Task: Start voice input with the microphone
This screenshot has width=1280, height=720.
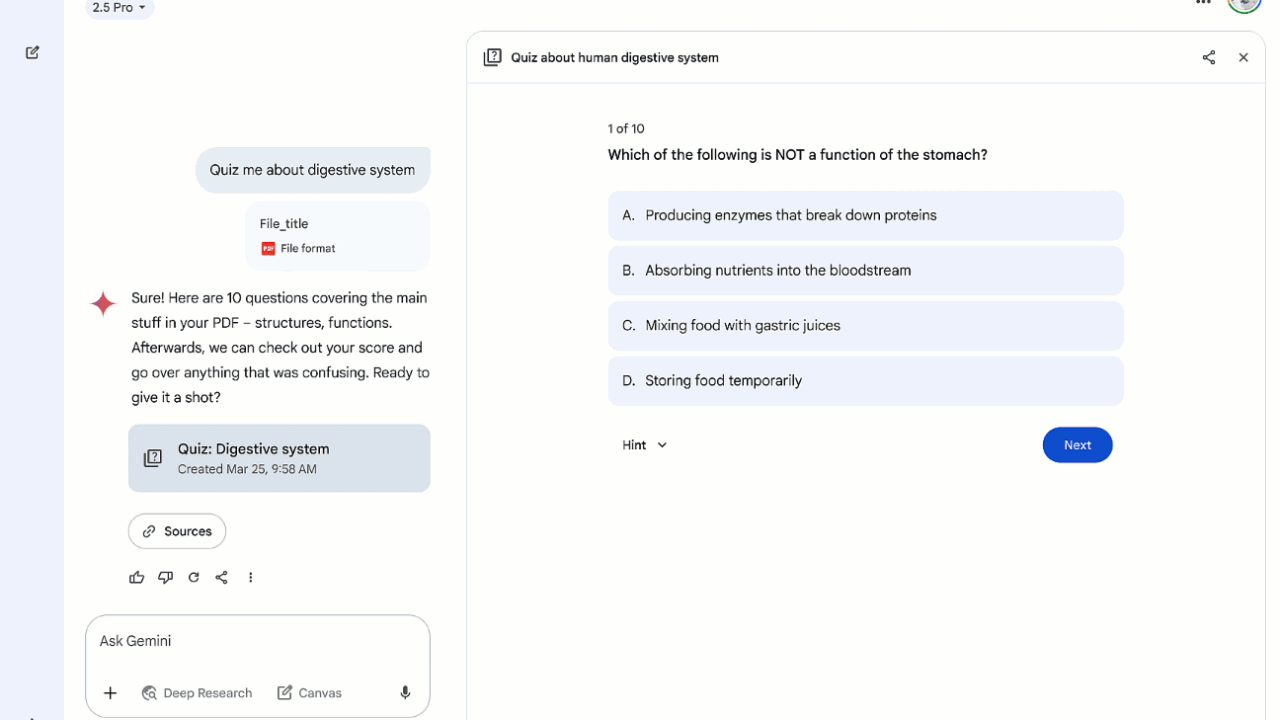Action: click(x=405, y=693)
